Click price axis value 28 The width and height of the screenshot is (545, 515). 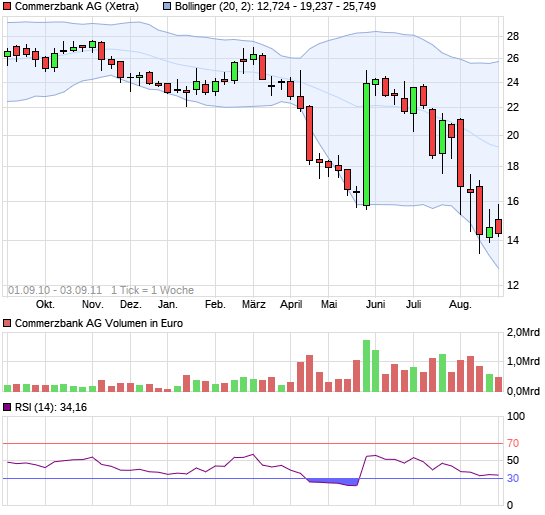(513, 36)
